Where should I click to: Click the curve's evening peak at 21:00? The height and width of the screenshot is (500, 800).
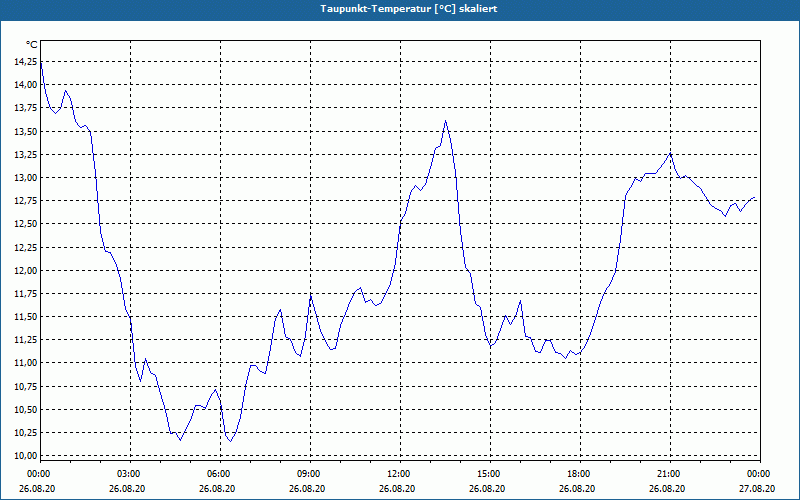pyautogui.click(x=670, y=153)
